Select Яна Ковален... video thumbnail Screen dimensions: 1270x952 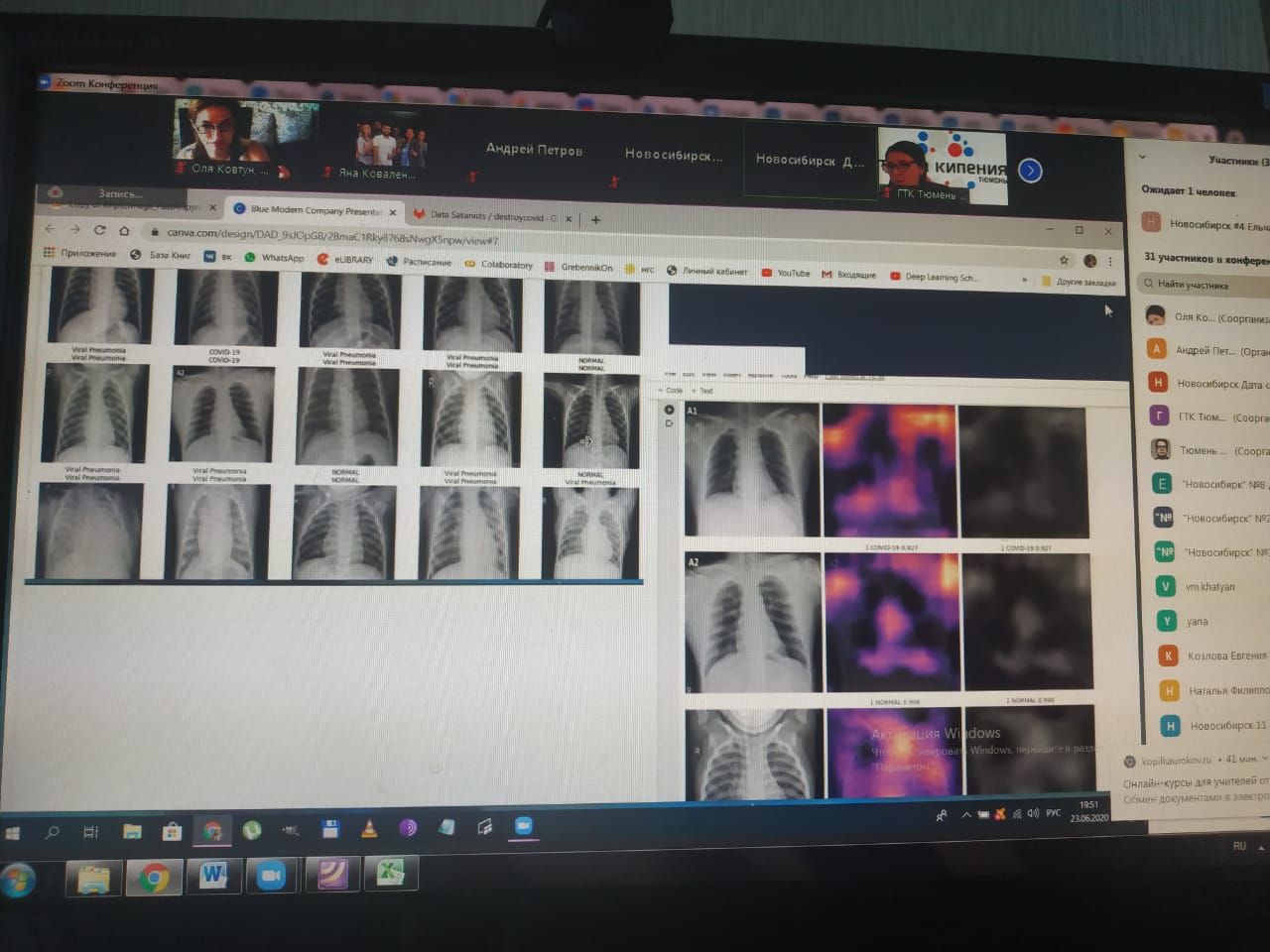tap(390, 145)
